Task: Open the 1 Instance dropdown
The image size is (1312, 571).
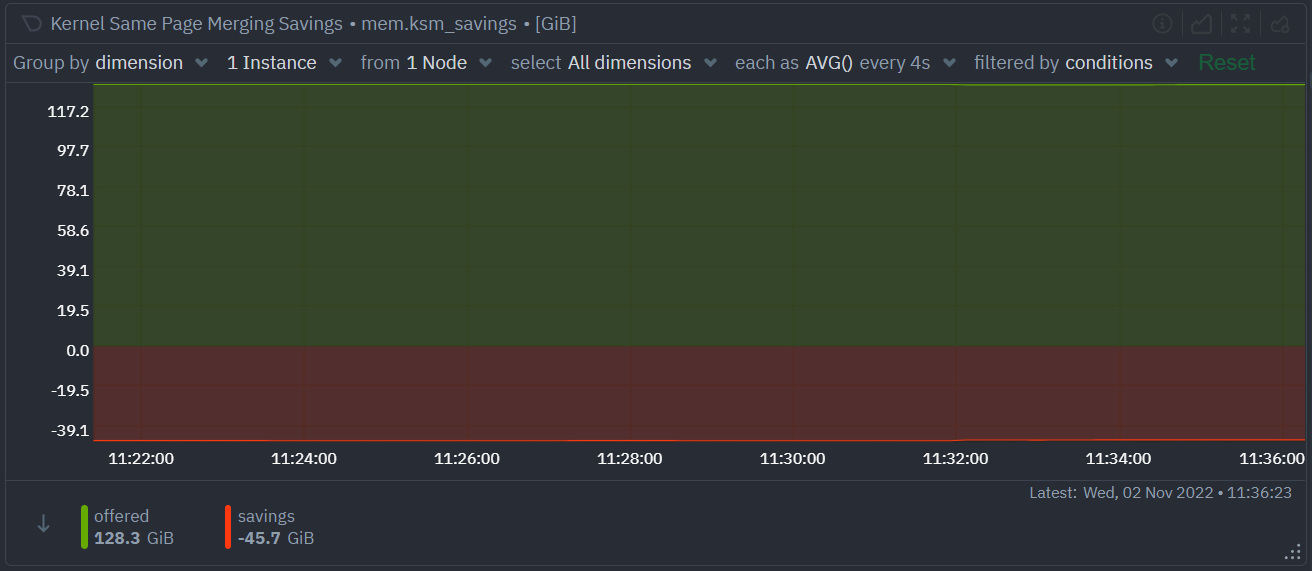Action: pyautogui.click(x=284, y=63)
